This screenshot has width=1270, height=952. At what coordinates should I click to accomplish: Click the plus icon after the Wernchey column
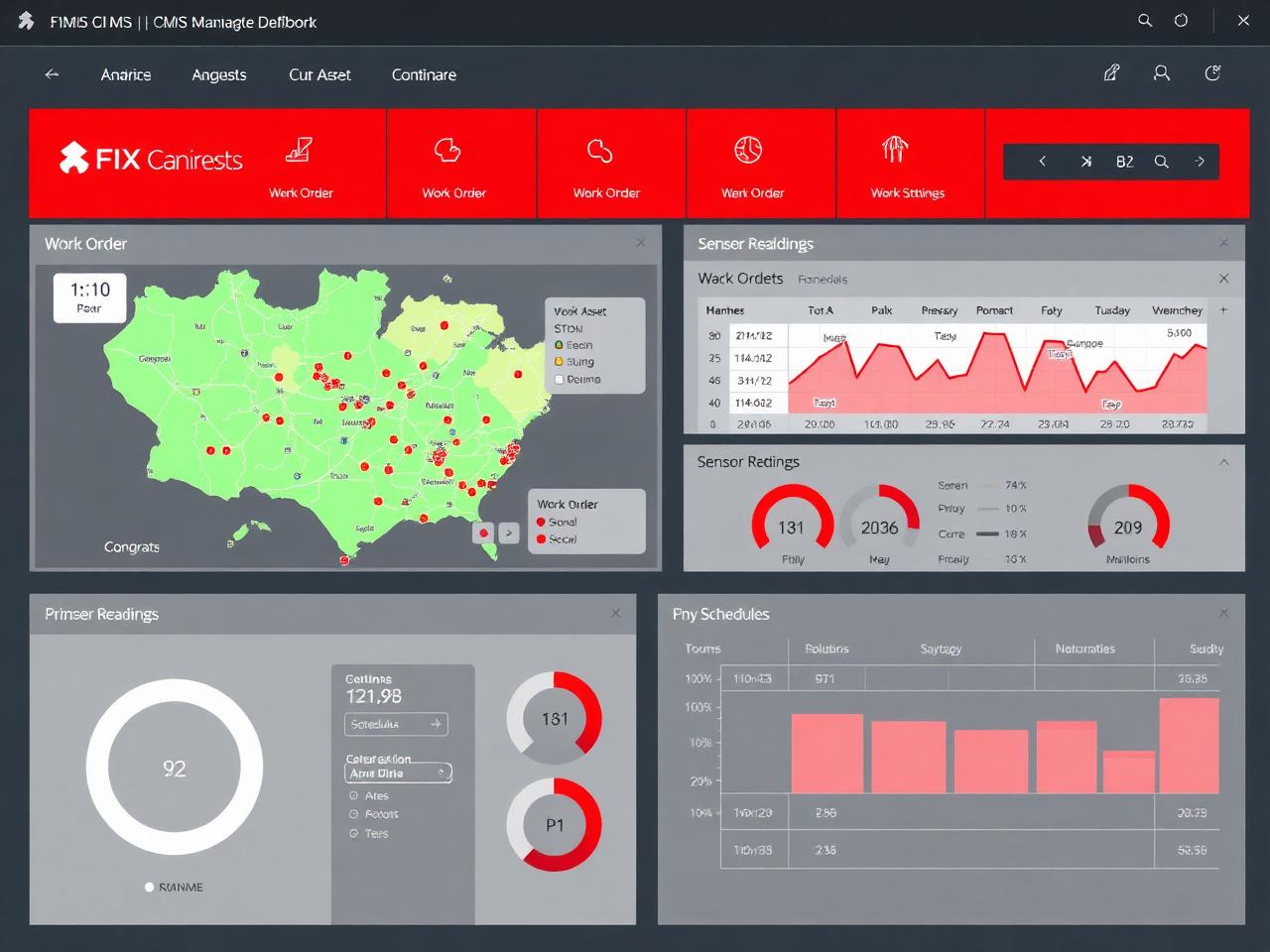tap(1223, 310)
